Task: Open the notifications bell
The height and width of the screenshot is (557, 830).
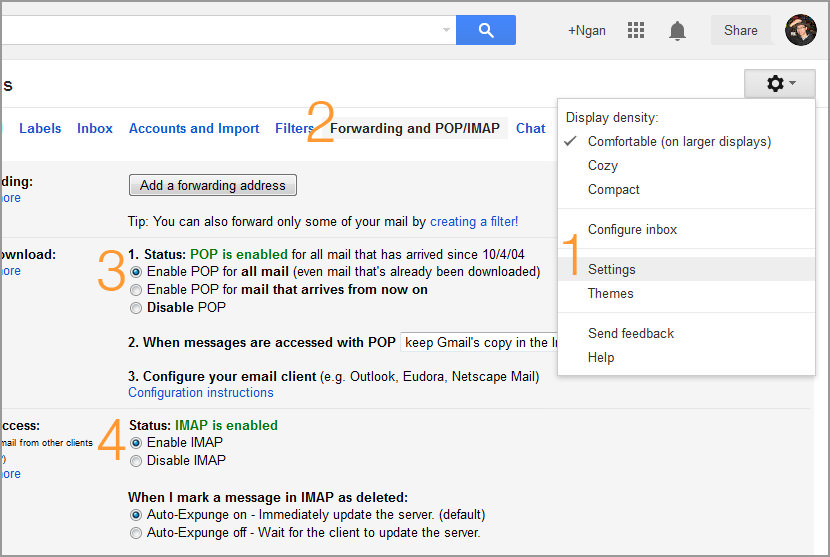Action: click(677, 31)
